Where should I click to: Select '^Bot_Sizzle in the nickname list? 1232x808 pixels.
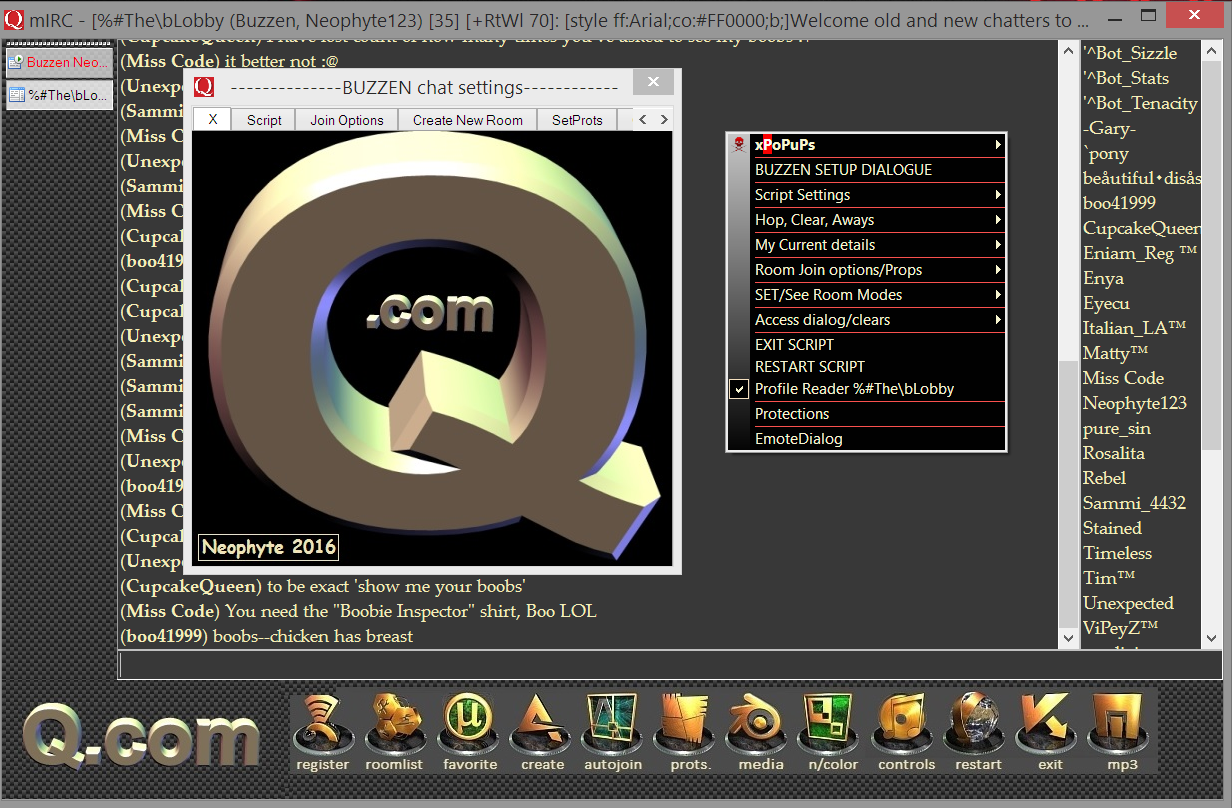1130,53
